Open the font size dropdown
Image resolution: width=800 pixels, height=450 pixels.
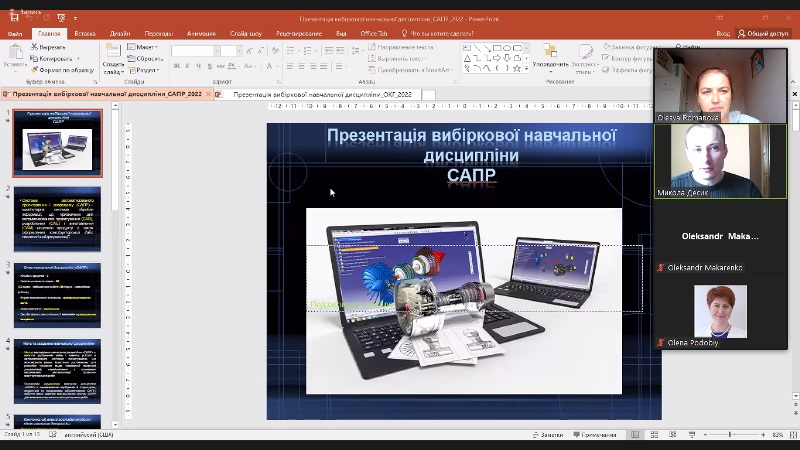tap(239, 51)
